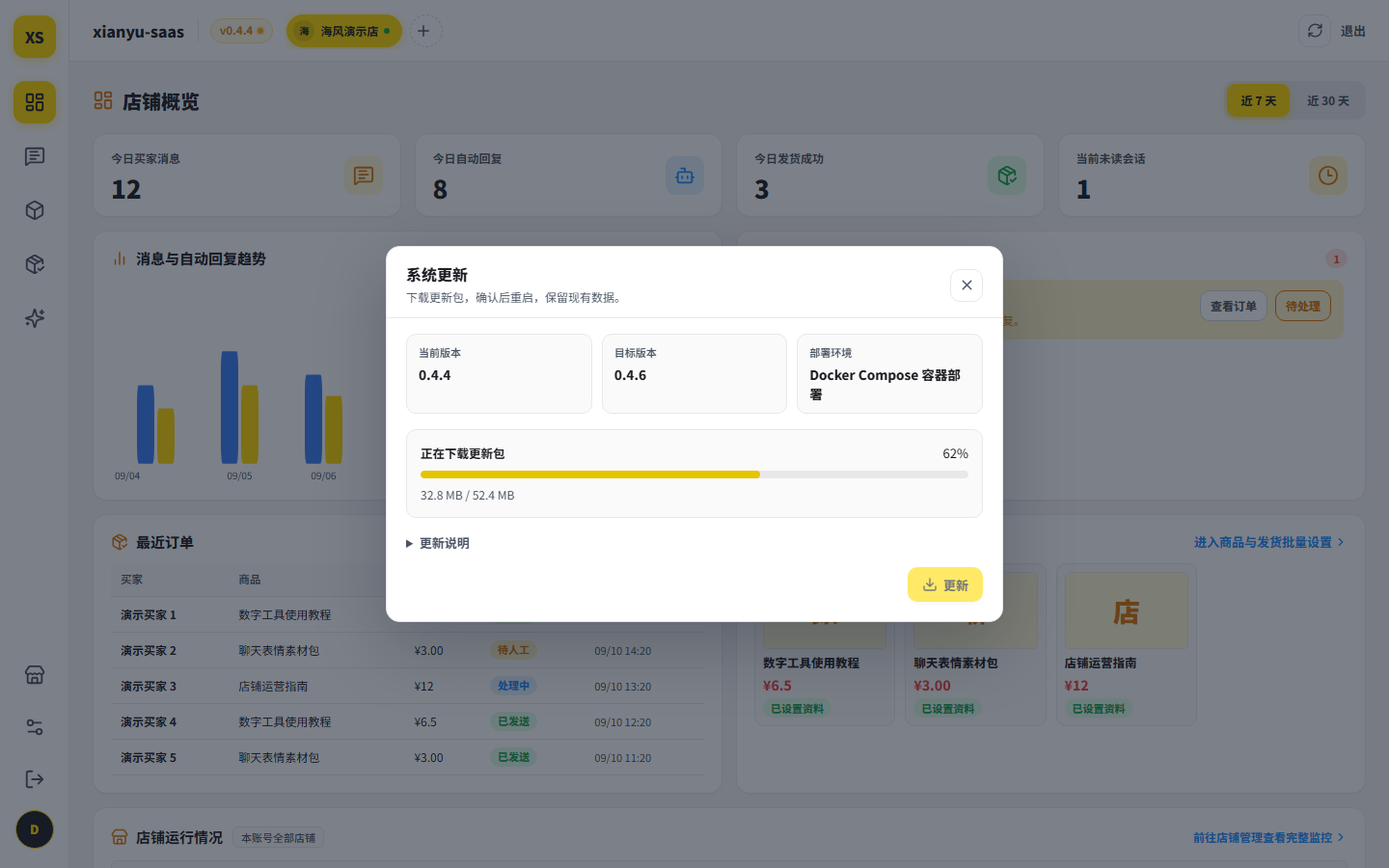Select the 海风演示店 store tab
The image size is (1389, 868).
pyautogui.click(x=344, y=31)
